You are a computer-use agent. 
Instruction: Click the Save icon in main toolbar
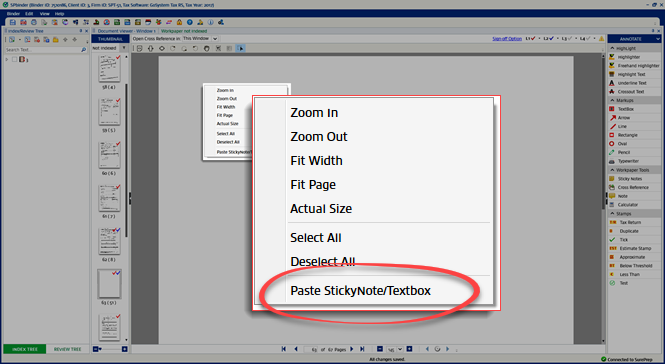tap(13, 22)
